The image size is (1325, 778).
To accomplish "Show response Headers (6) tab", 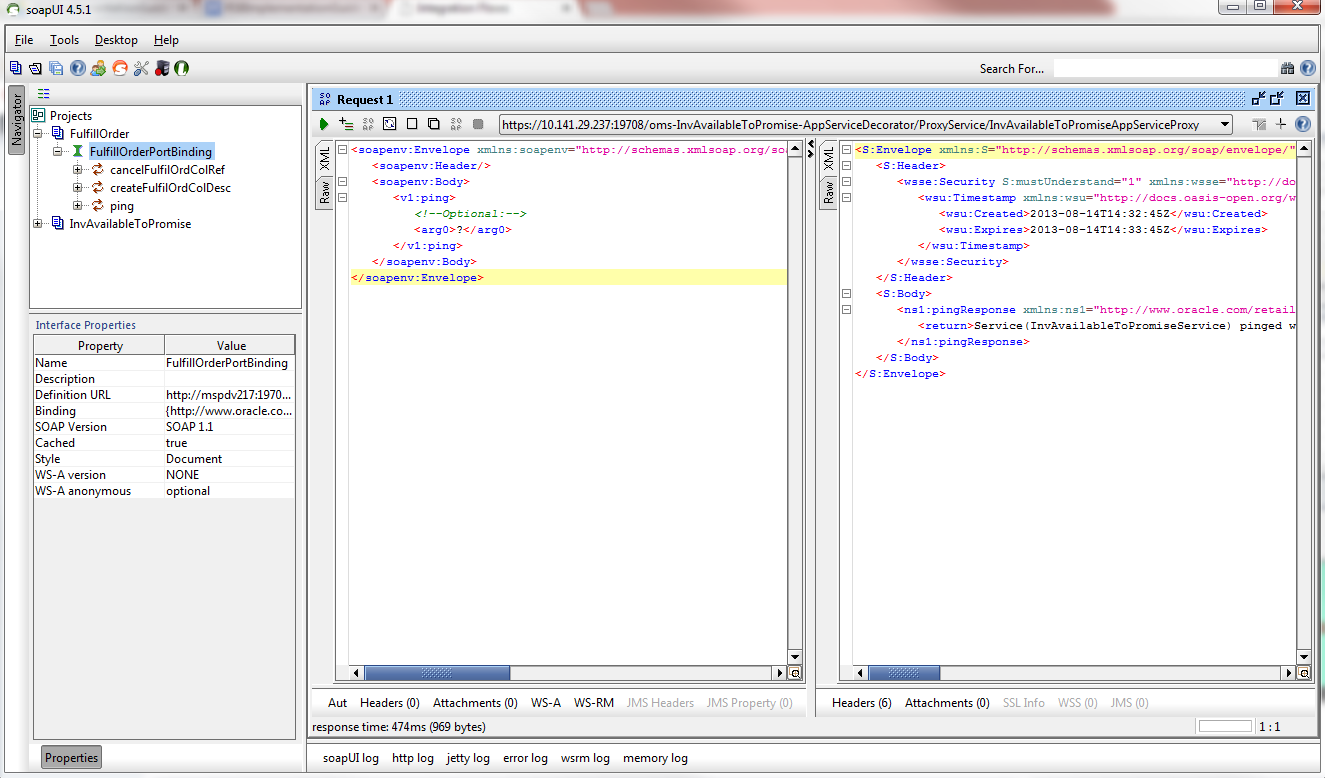I will 861,703.
